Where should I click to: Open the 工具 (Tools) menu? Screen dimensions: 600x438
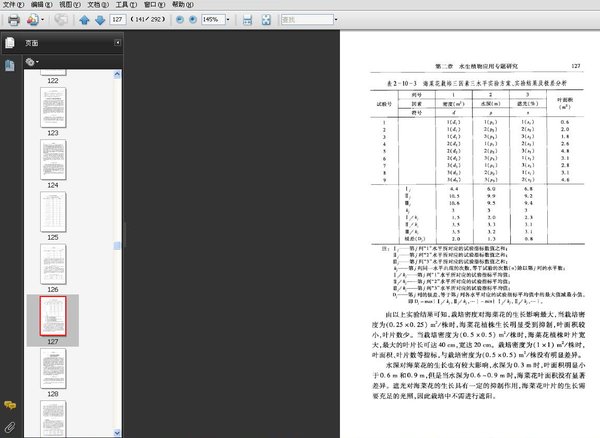(x=126, y=5)
